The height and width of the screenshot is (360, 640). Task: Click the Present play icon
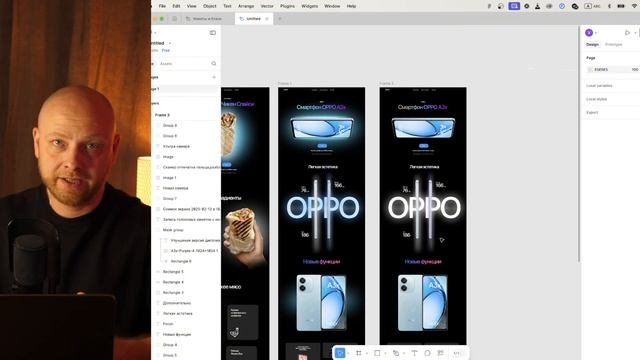click(627, 33)
